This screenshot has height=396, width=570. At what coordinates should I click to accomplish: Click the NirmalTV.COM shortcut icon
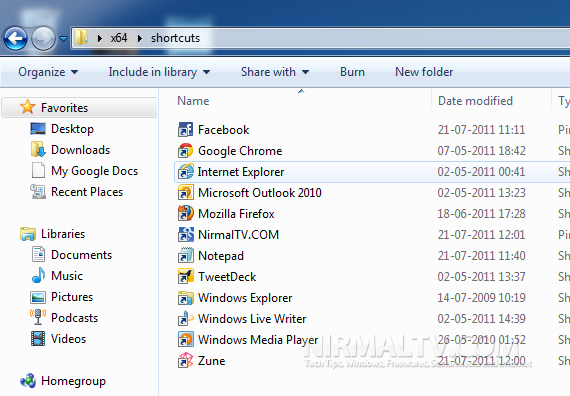[185, 235]
